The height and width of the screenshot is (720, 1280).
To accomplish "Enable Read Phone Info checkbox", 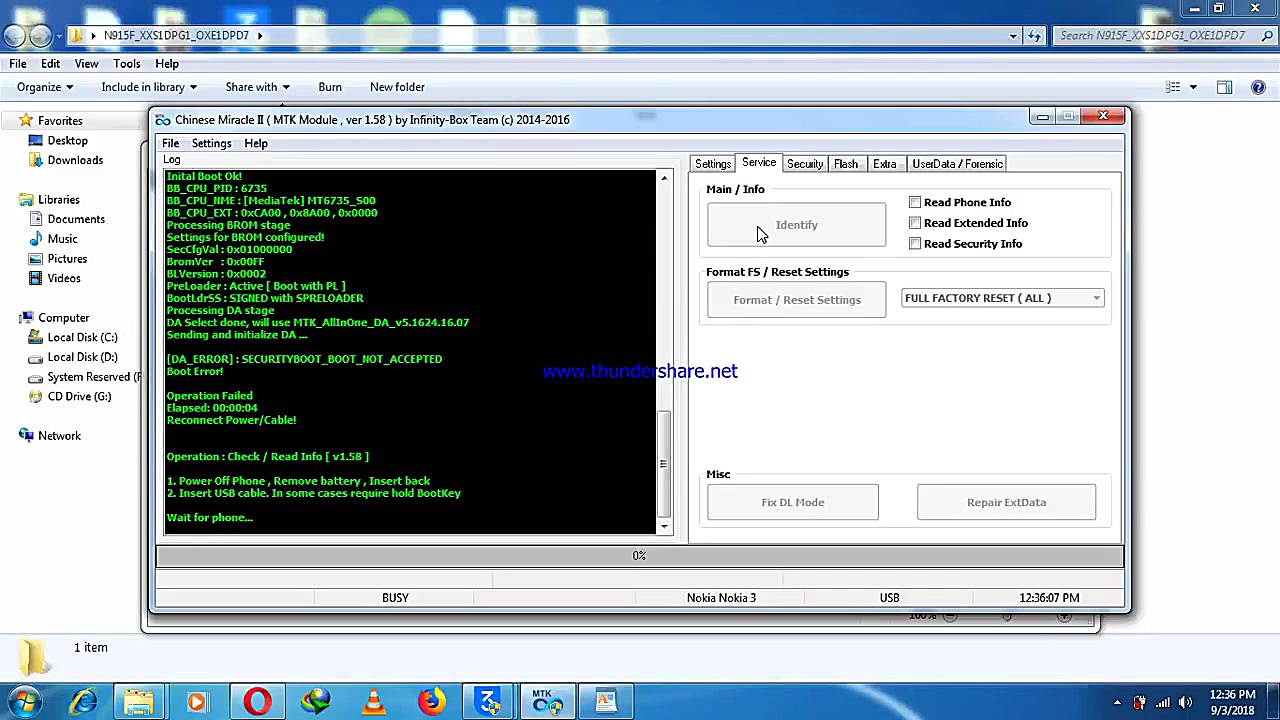I will [915, 202].
